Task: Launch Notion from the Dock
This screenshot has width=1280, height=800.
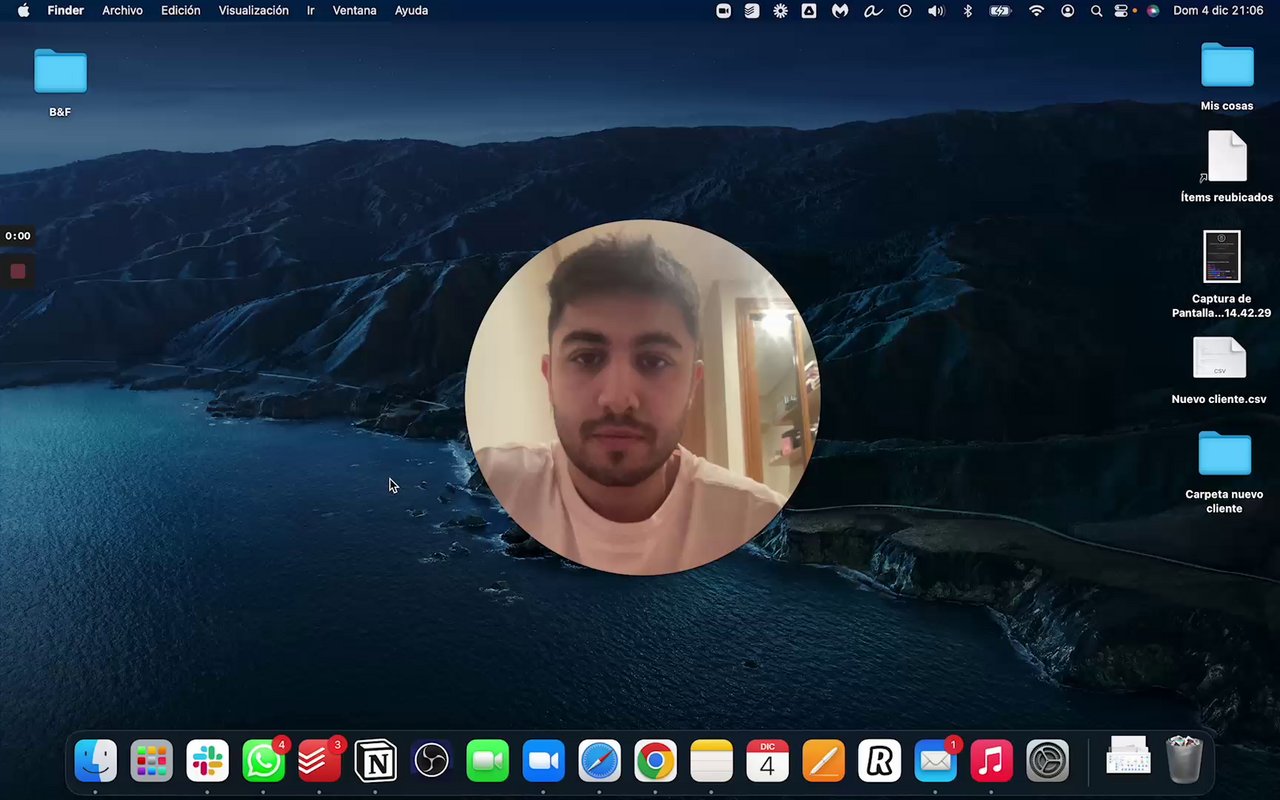Action: tap(376, 762)
